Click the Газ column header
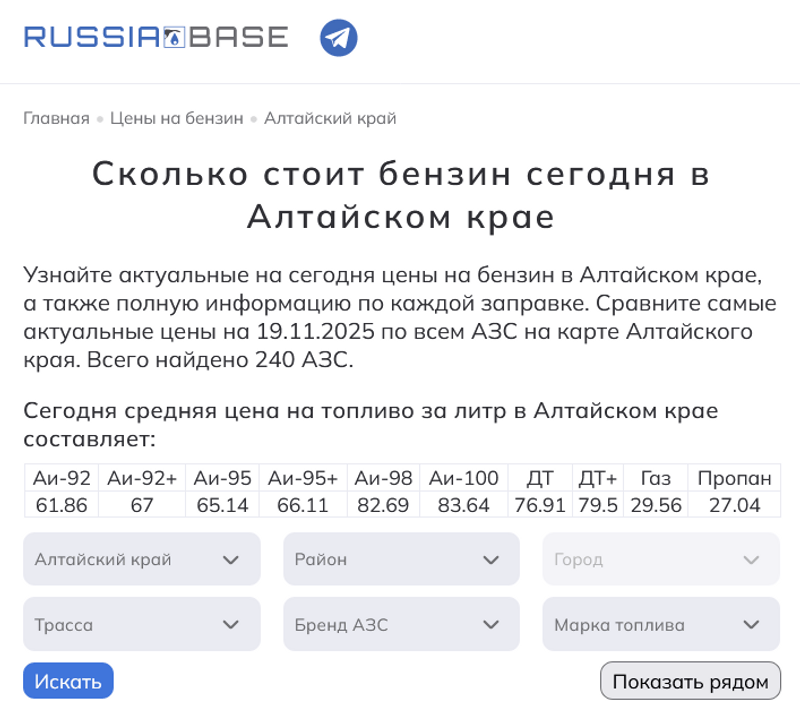This screenshot has height=720, width=800. click(x=657, y=478)
